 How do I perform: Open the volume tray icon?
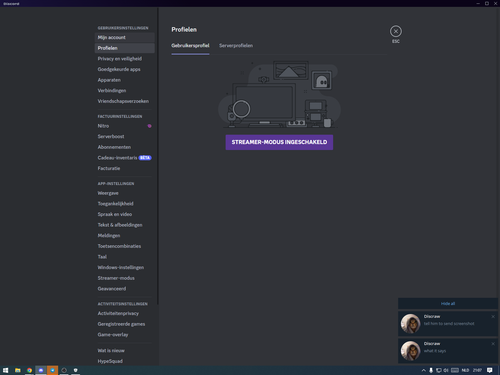446,370
